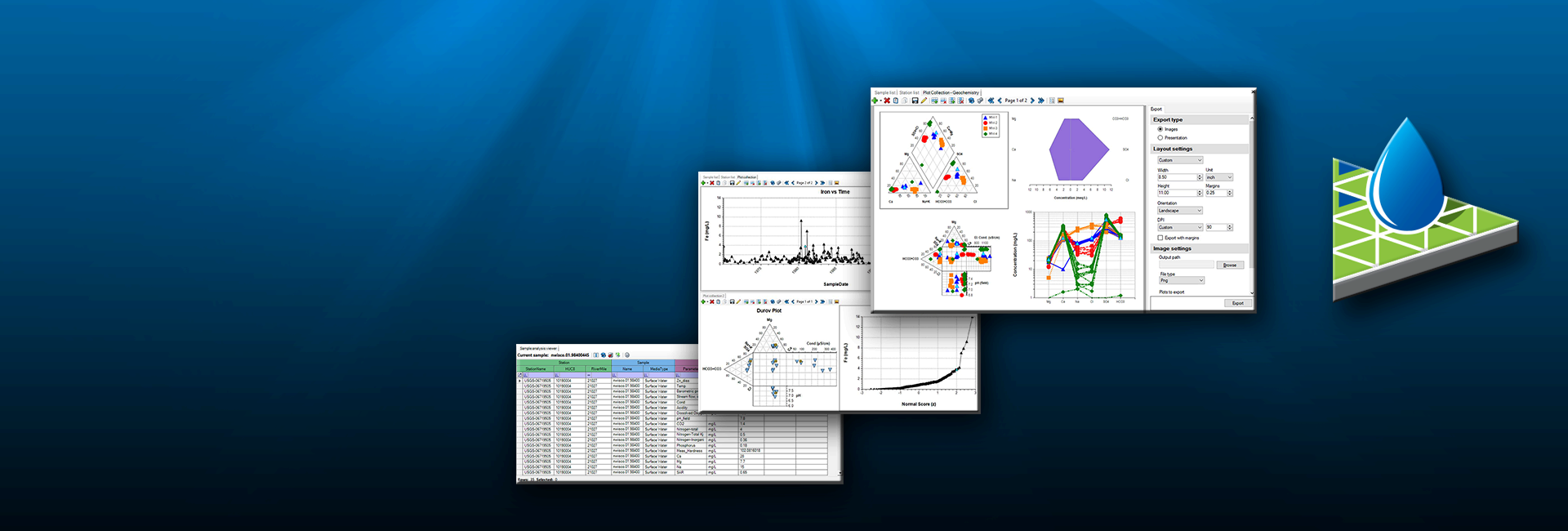The image size is (1568, 531).
Task: Click the green add plot icon in Geochemistry toolbar
Action: pyautogui.click(x=875, y=100)
